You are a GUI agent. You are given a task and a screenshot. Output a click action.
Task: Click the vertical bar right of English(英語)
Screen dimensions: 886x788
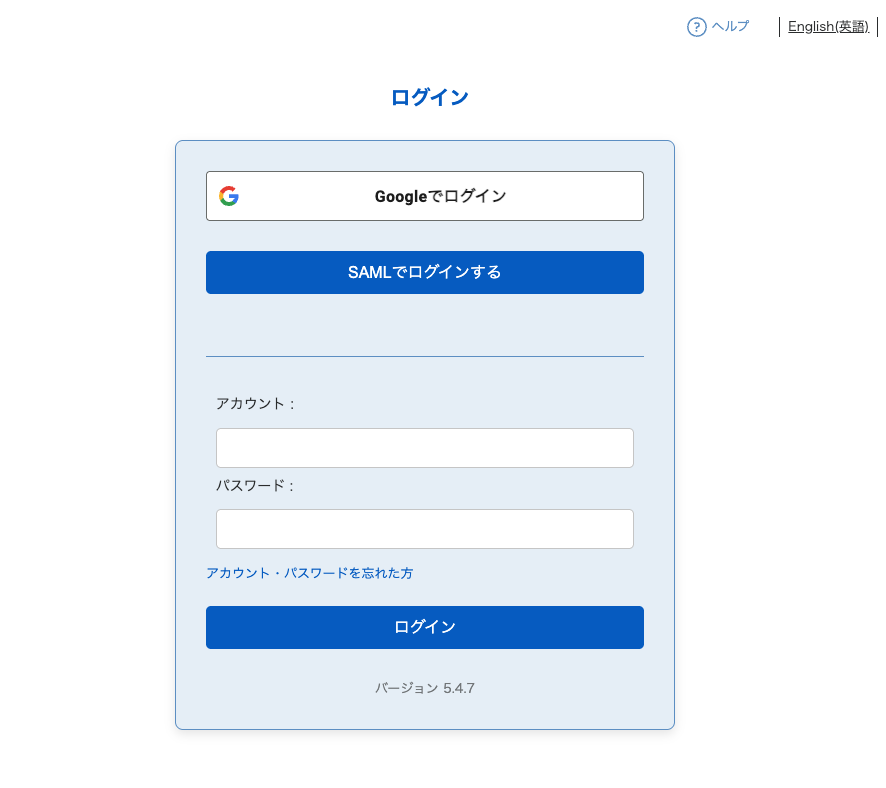coord(877,27)
